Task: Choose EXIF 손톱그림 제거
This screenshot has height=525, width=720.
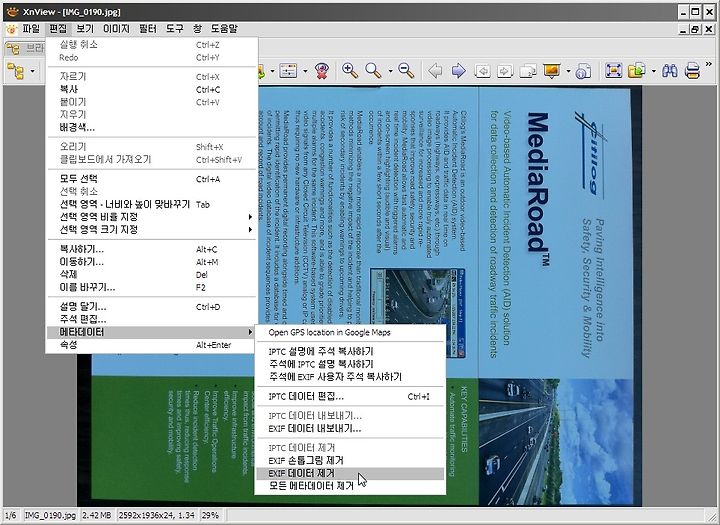Action: point(350,460)
